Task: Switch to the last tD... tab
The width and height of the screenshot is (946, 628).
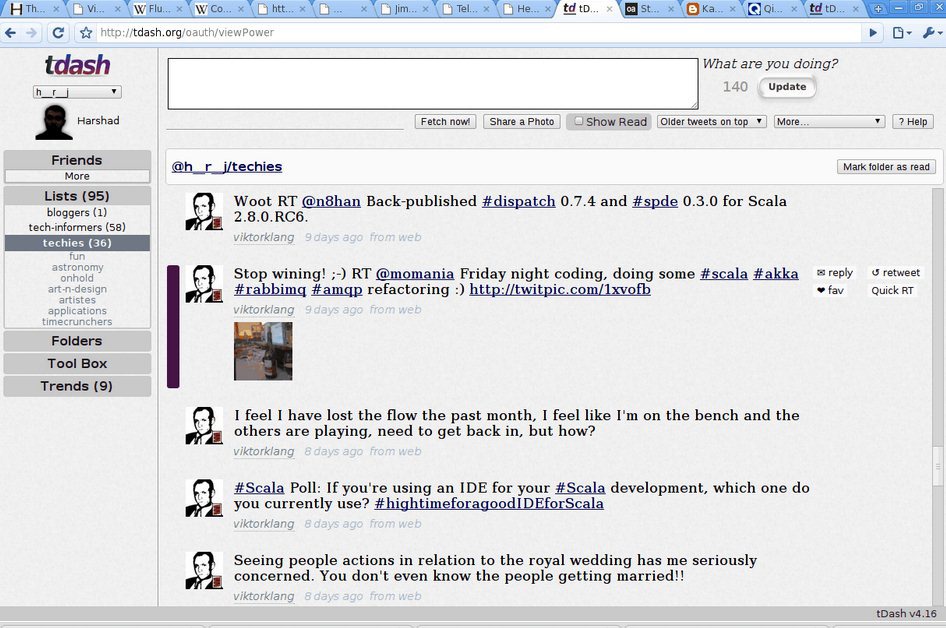Action: (834, 9)
